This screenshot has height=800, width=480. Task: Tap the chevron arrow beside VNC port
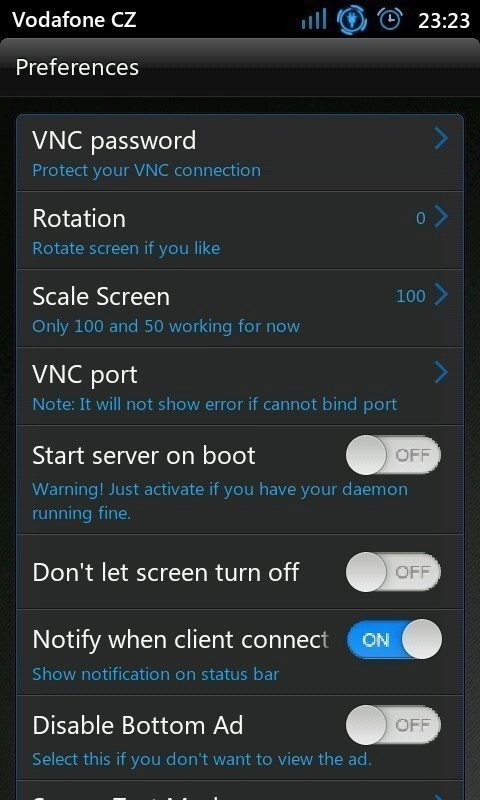441,373
